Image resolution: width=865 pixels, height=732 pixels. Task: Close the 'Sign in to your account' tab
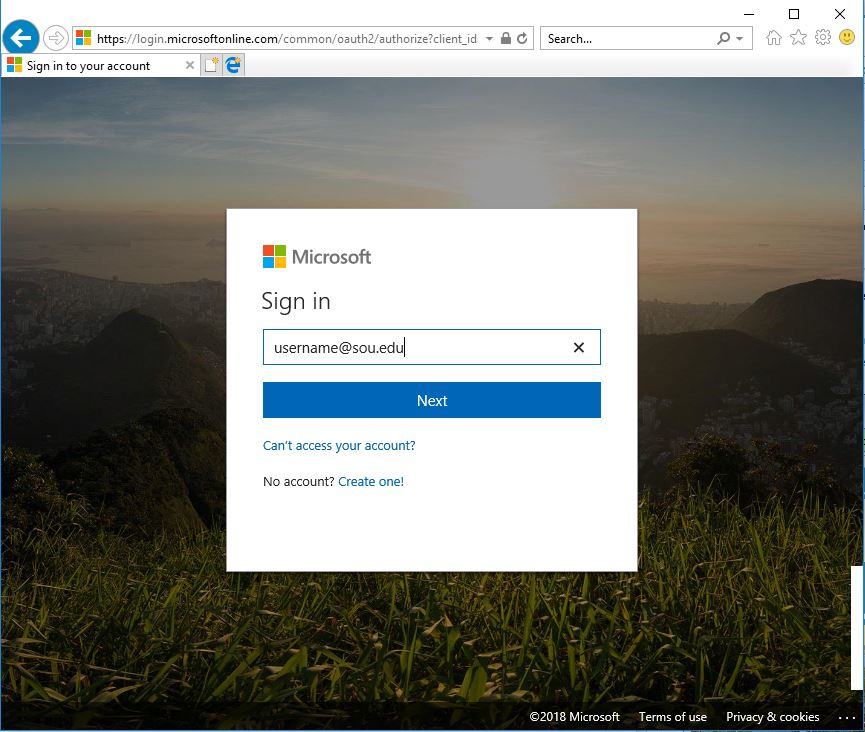point(190,65)
